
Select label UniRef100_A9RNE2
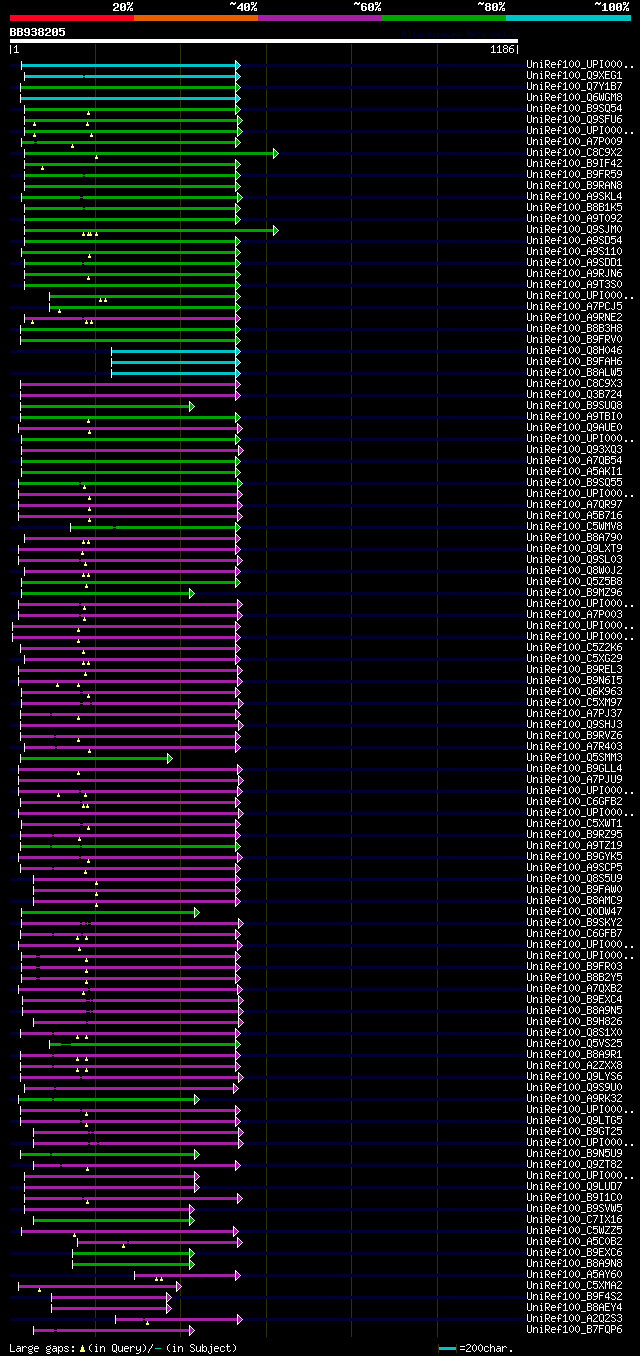tap(574, 318)
